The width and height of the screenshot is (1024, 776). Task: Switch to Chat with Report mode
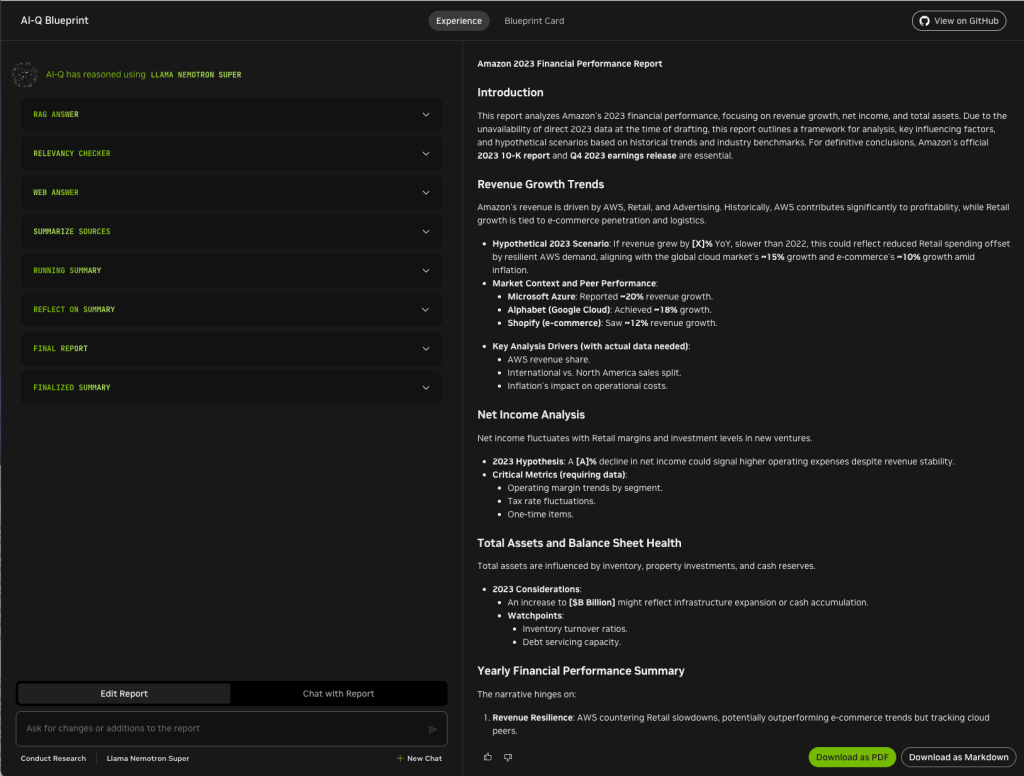click(338, 693)
